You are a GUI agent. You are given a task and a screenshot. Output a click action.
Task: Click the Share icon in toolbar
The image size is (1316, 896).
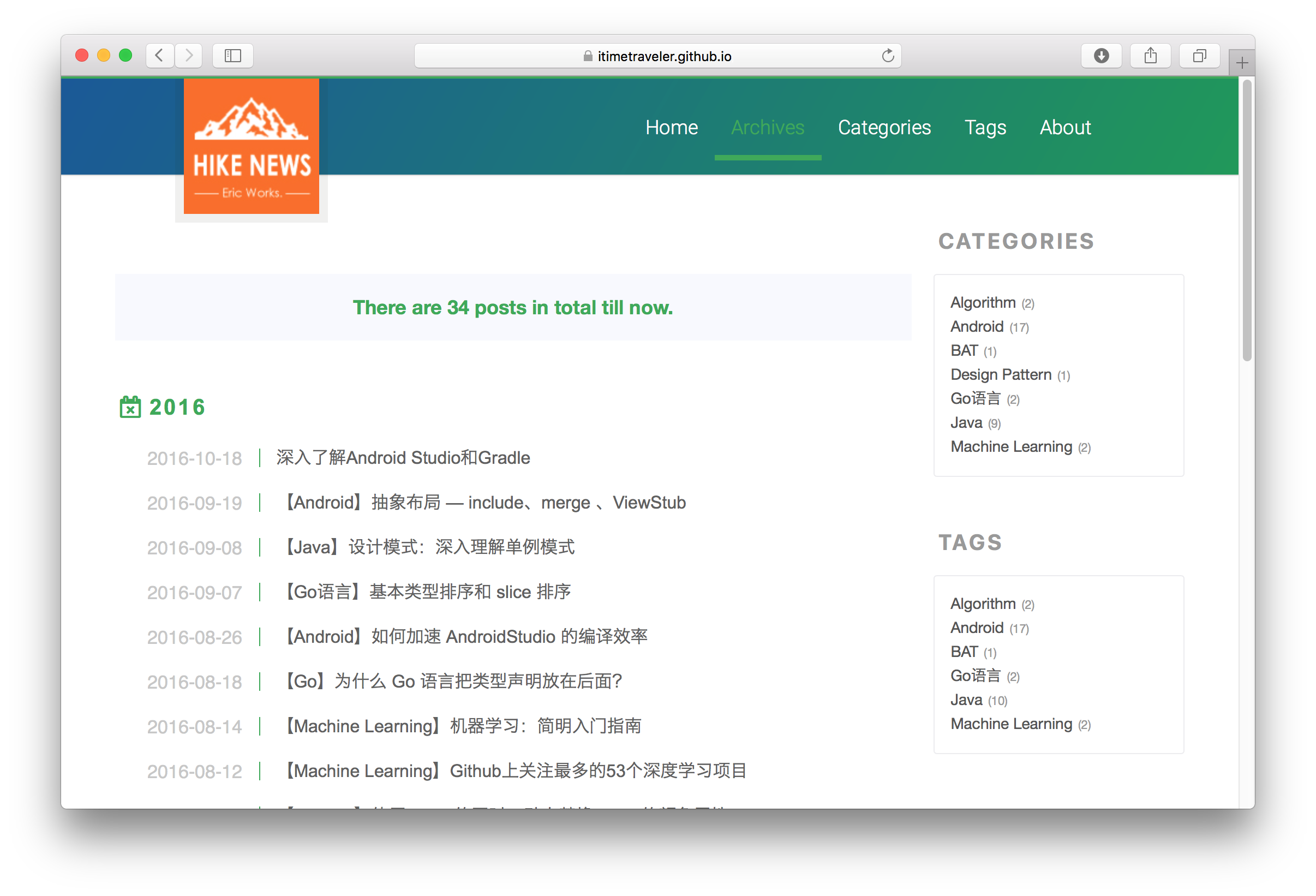1150,56
